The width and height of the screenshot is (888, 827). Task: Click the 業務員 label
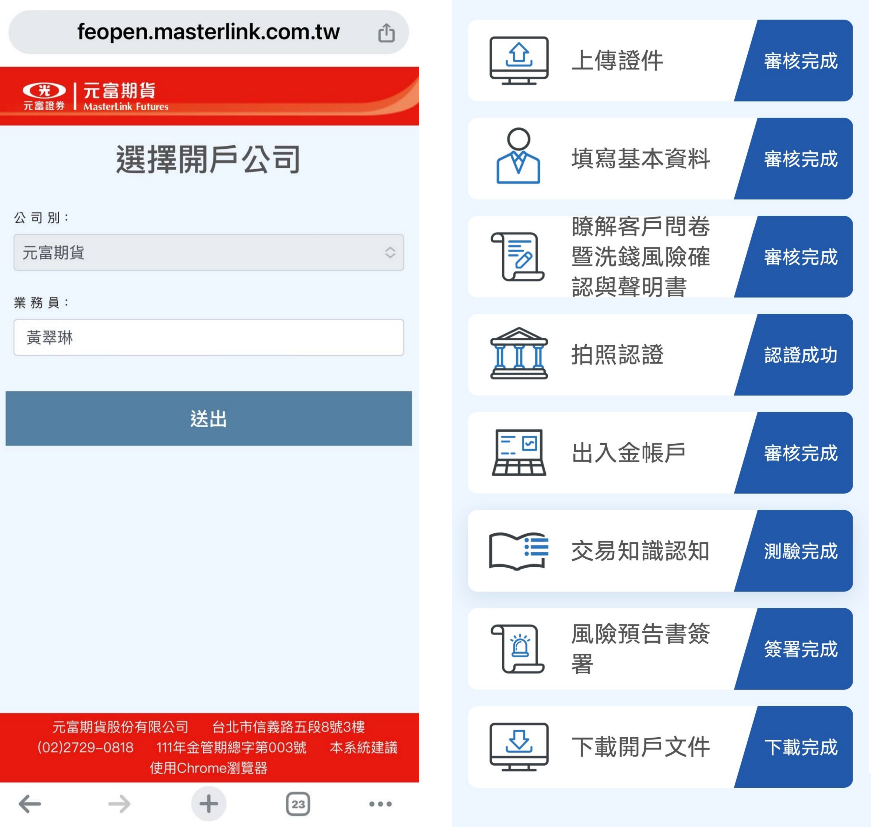pos(41,302)
